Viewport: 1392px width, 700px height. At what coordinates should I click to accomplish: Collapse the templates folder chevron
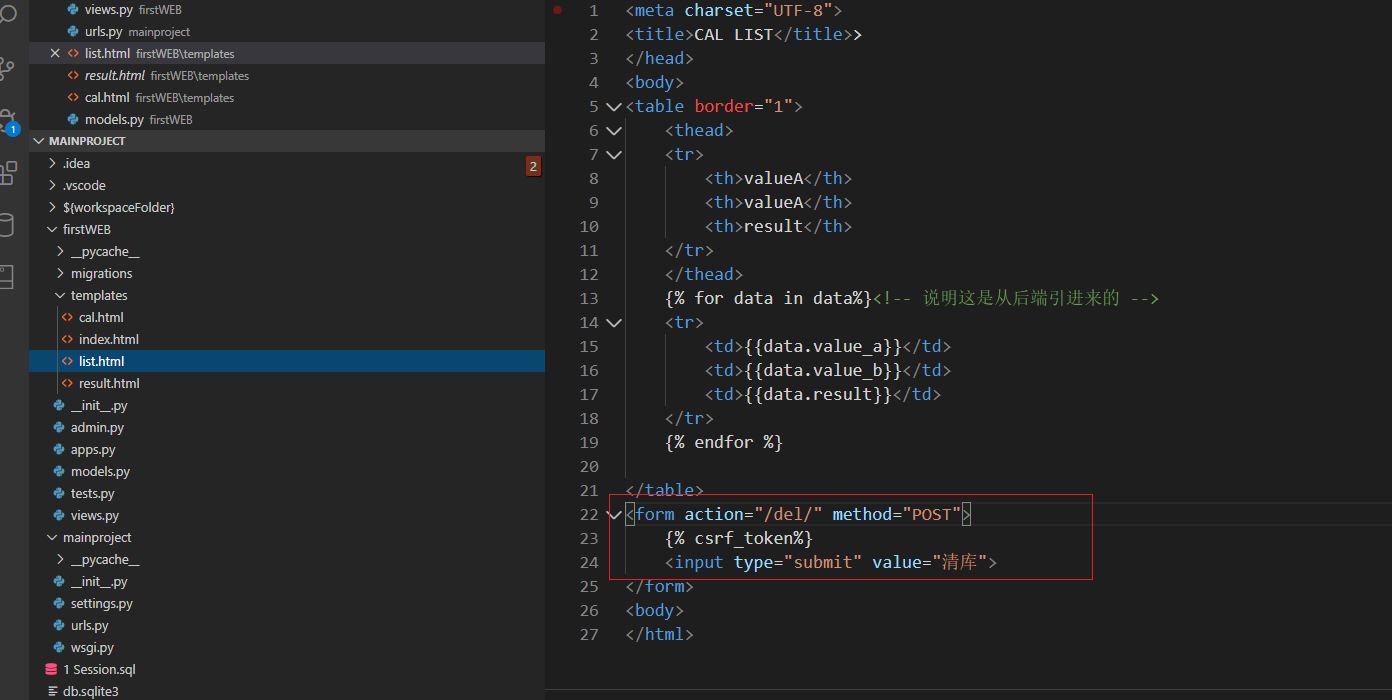(x=60, y=295)
